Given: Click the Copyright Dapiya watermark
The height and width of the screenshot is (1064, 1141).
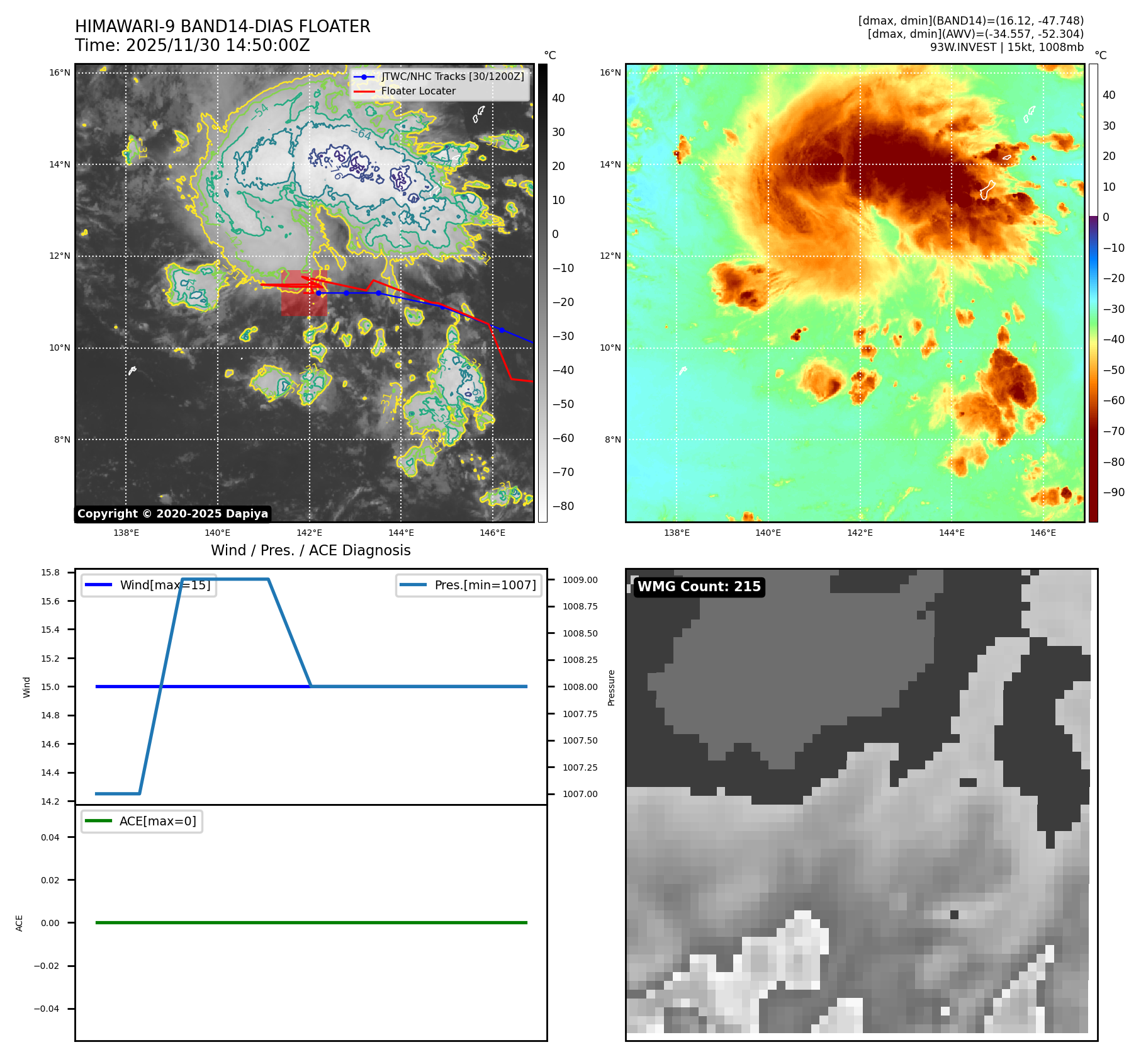Looking at the screenshot, I should point(172,514).
